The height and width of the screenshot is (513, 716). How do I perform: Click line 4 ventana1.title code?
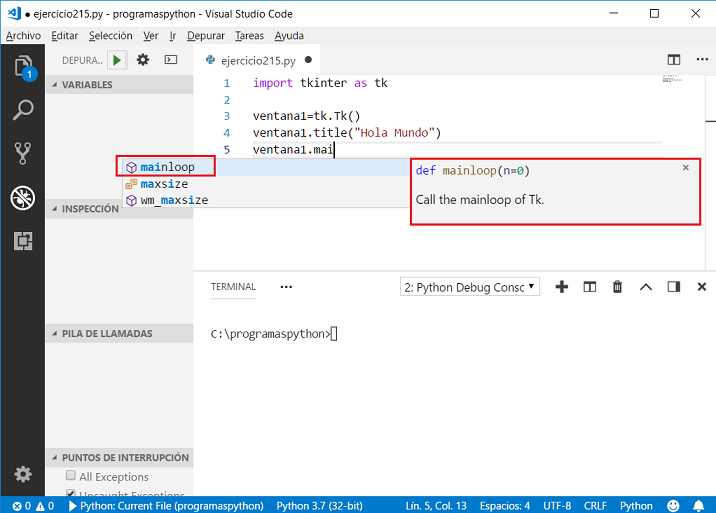347,133
